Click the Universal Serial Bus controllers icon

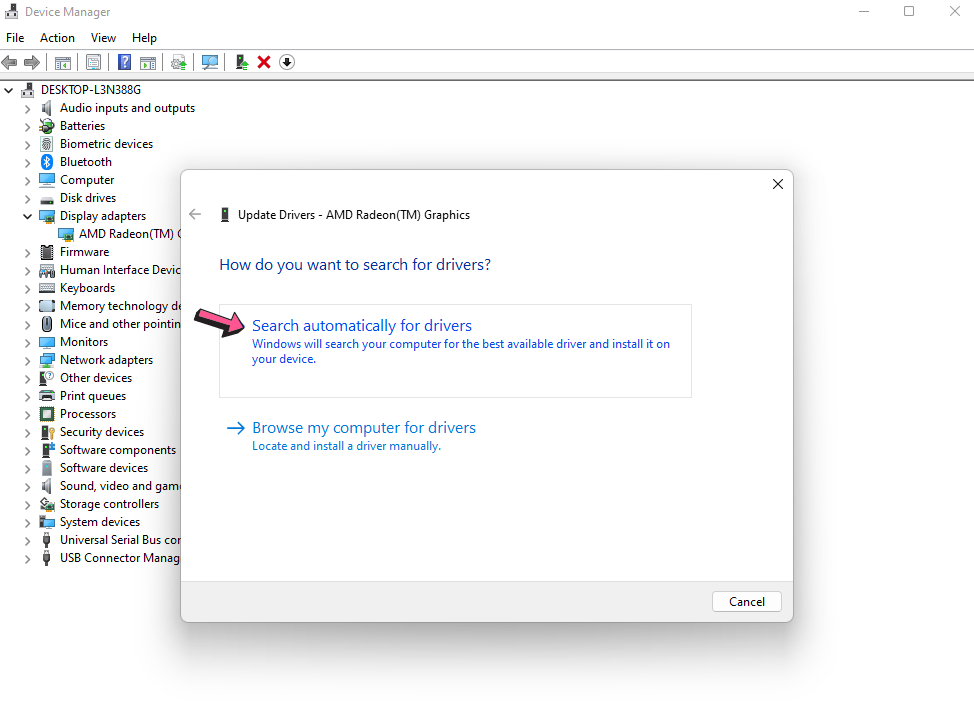click(x=47, y=541)
